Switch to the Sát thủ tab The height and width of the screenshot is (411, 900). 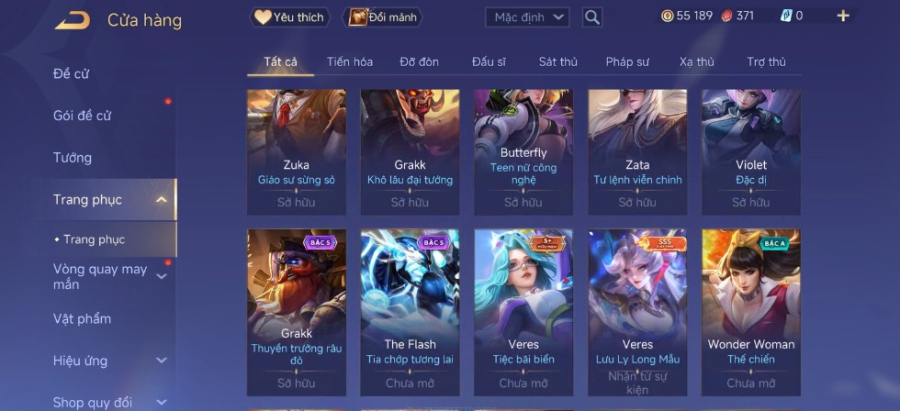coord(558,62)
